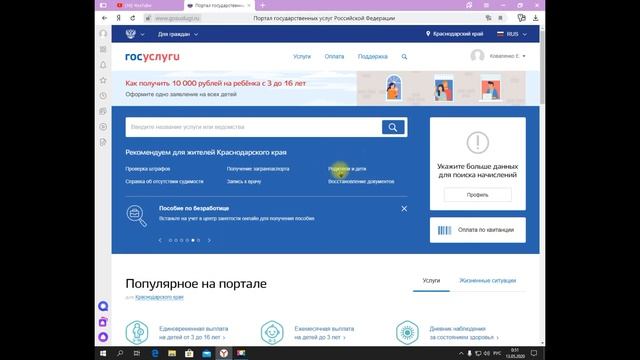Open Проверка штрафов link

point(148,169)
